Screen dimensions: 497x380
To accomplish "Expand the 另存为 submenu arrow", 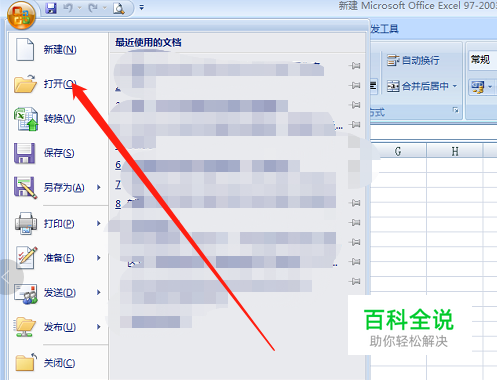I will [99, 187].
